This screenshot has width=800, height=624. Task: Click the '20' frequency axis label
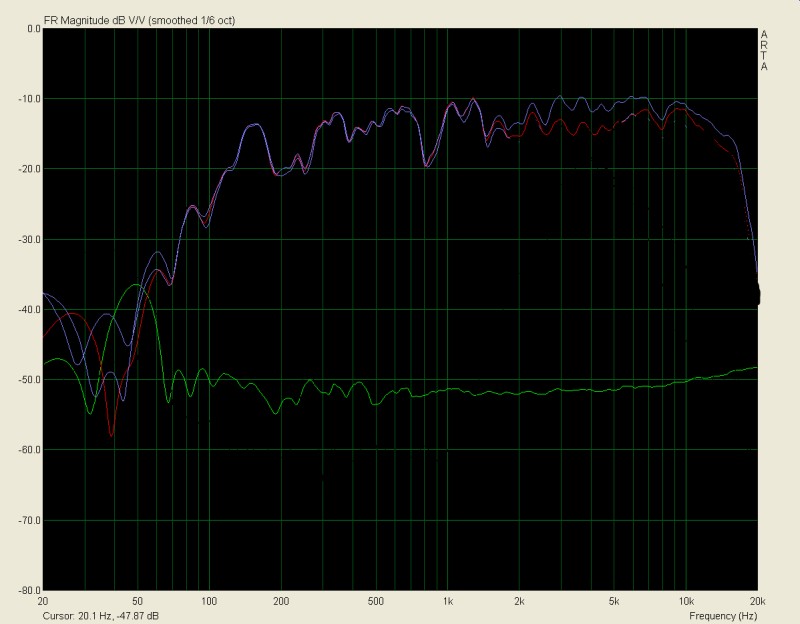(43, 602)
